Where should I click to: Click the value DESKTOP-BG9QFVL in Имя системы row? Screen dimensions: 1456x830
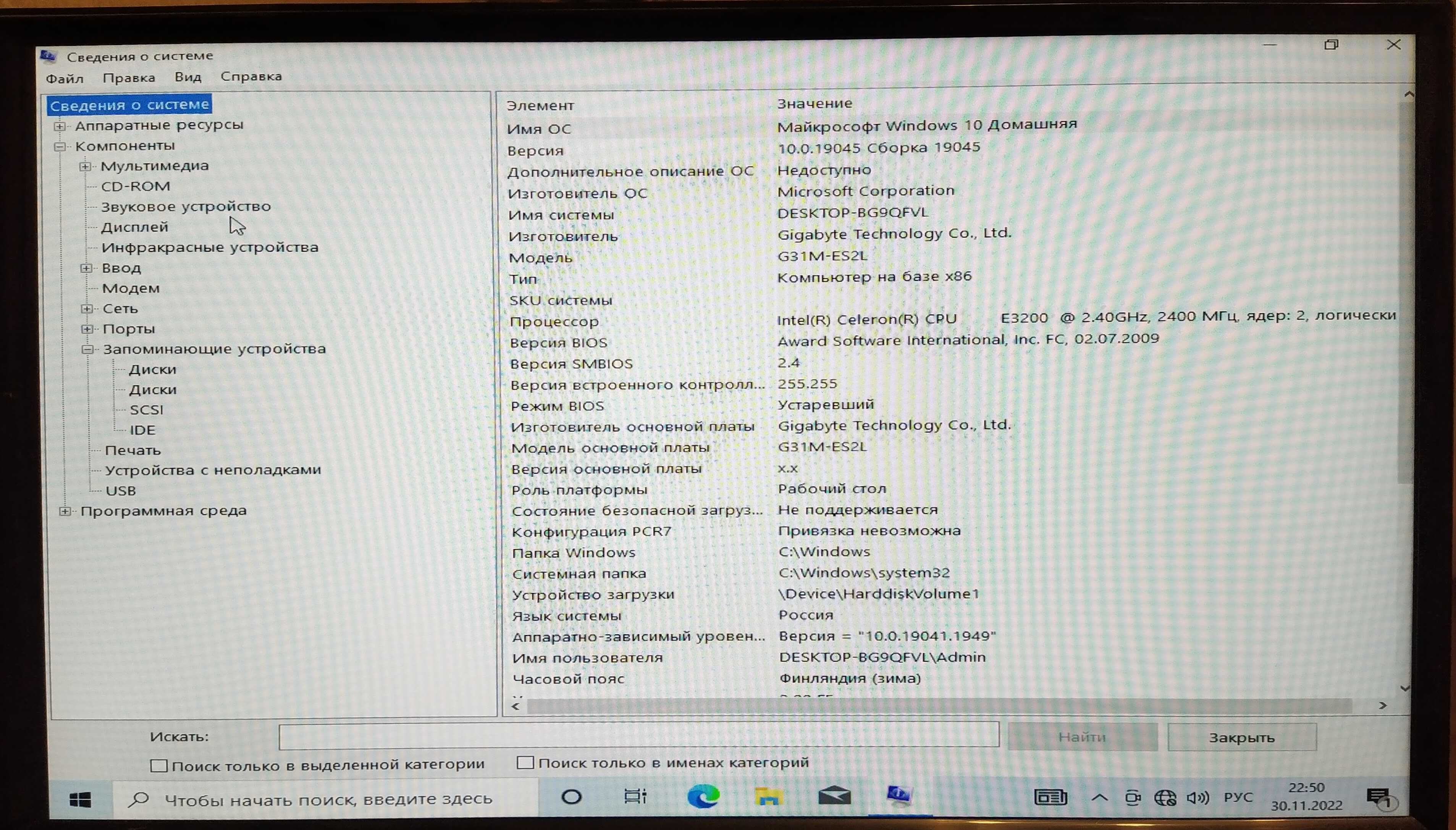[853, 213]
